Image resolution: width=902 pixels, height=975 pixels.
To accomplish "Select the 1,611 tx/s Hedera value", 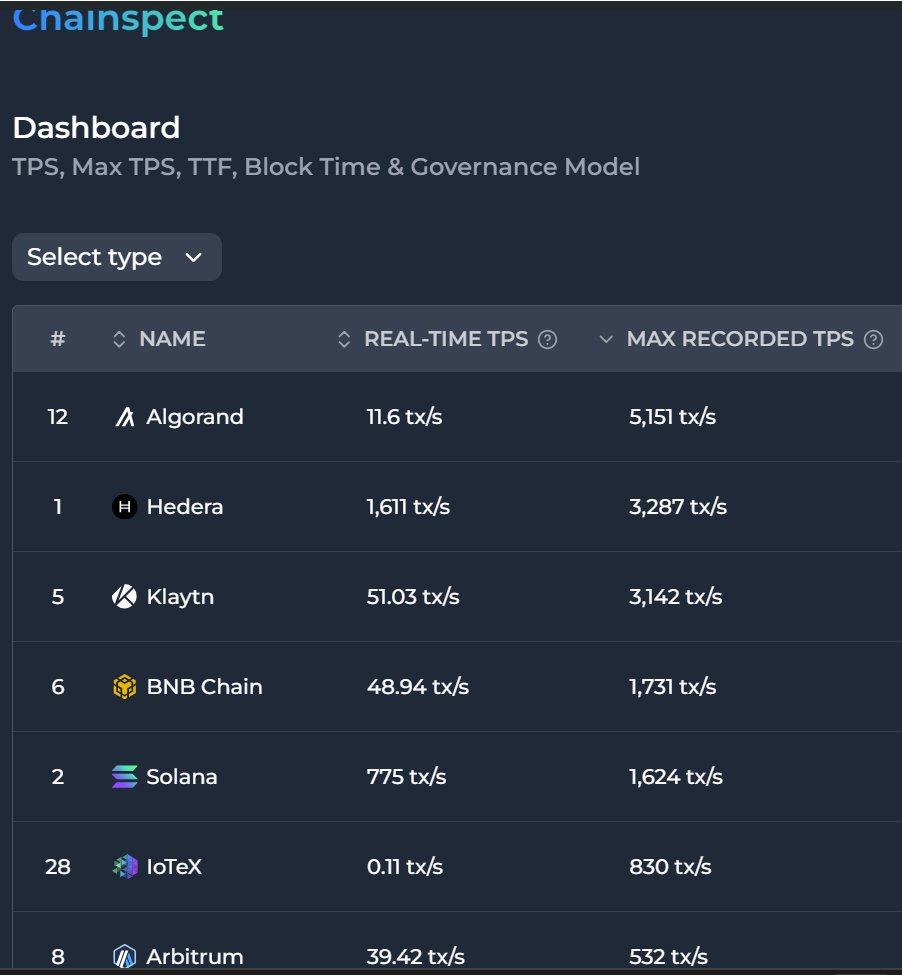I will 408,507.
